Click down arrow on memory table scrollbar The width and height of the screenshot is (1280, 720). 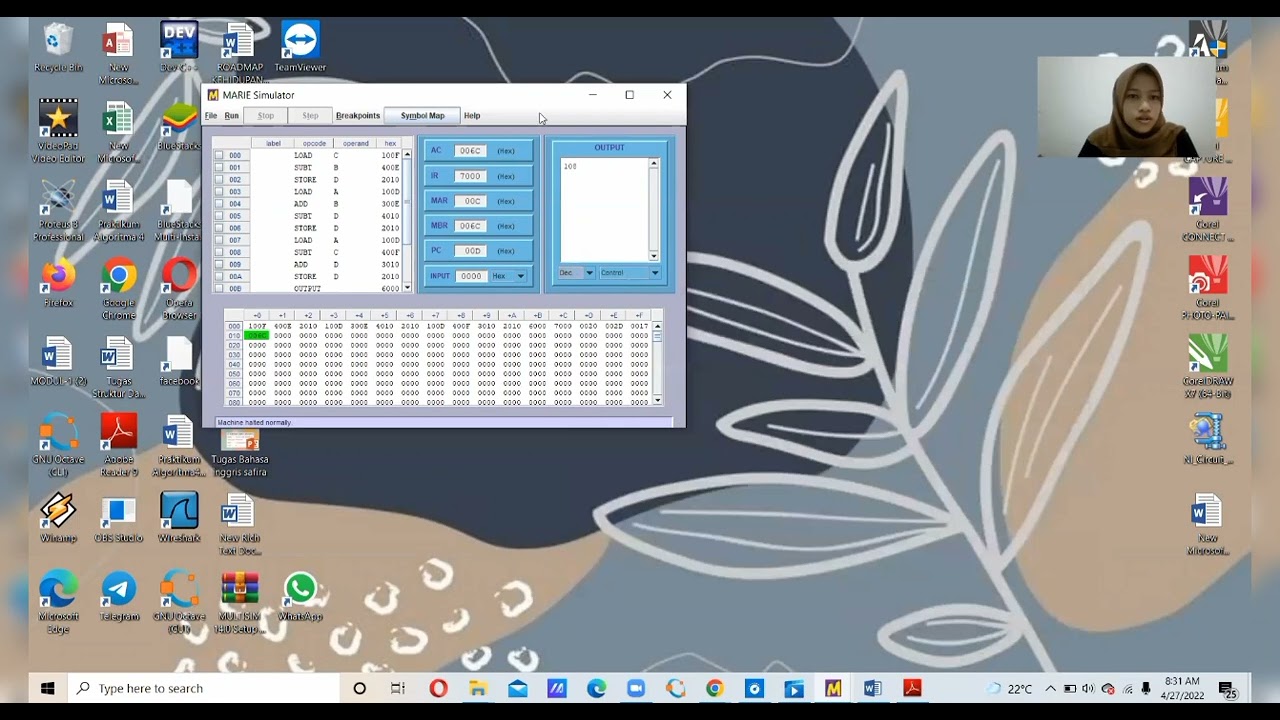pos(657,400)
